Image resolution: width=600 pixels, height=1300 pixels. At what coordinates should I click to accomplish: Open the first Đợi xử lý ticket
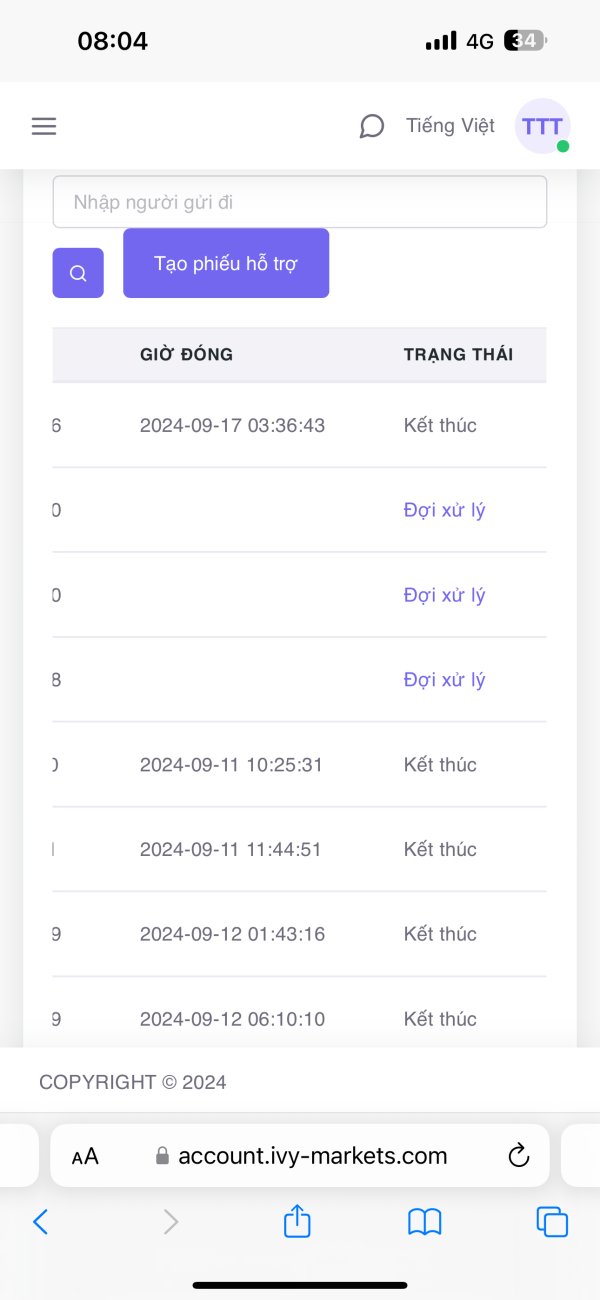[x=444, y=510]
